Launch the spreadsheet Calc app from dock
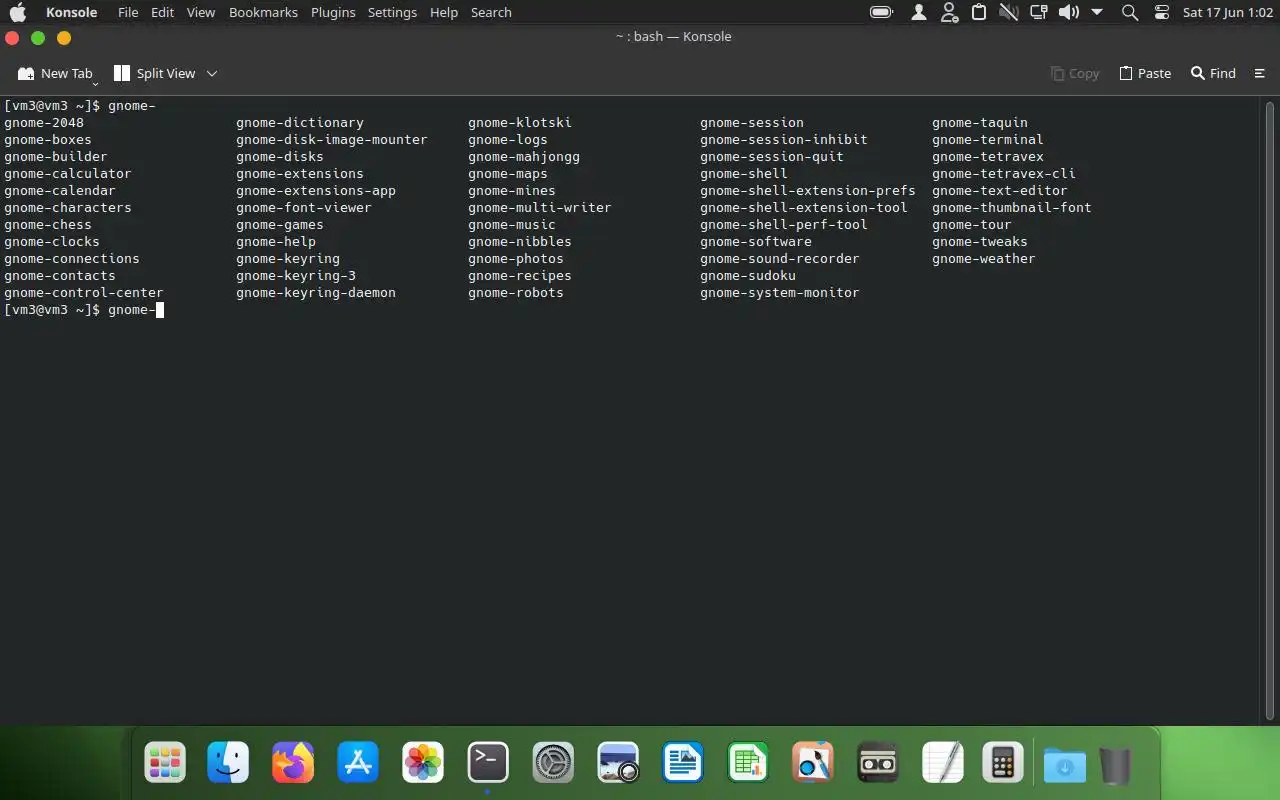Image resolution: width=1280 pixels, height=800 pixels. click(748, 763)
